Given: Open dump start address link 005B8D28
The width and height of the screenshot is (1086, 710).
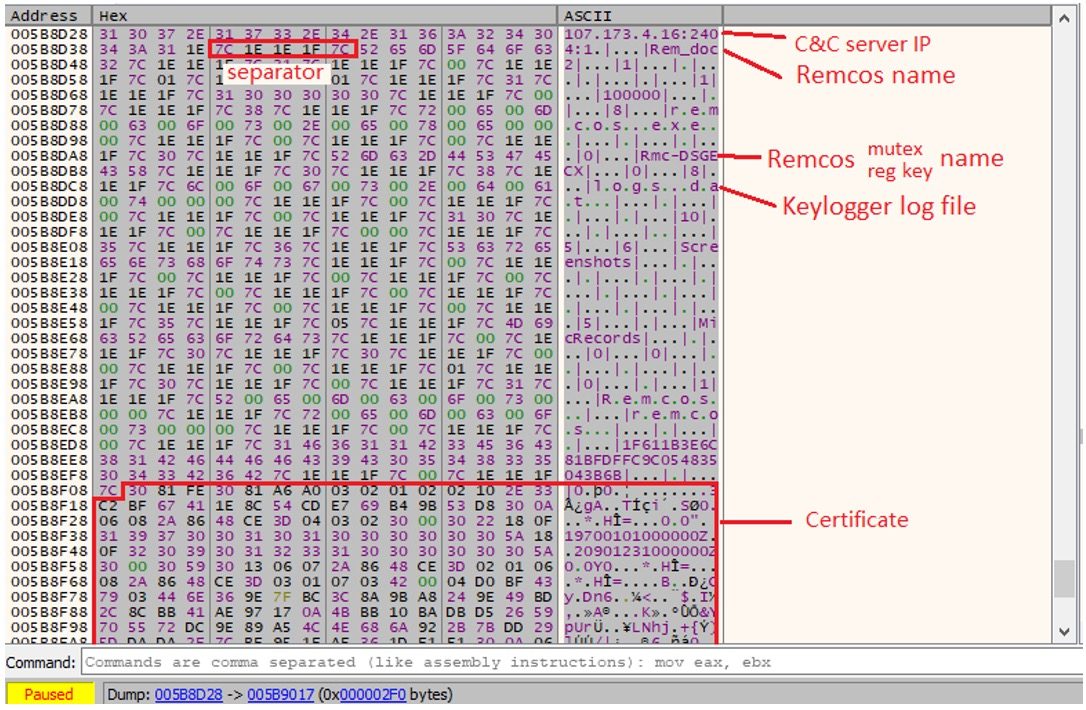Looking at the screenshot, I should (x=187, y=694).
